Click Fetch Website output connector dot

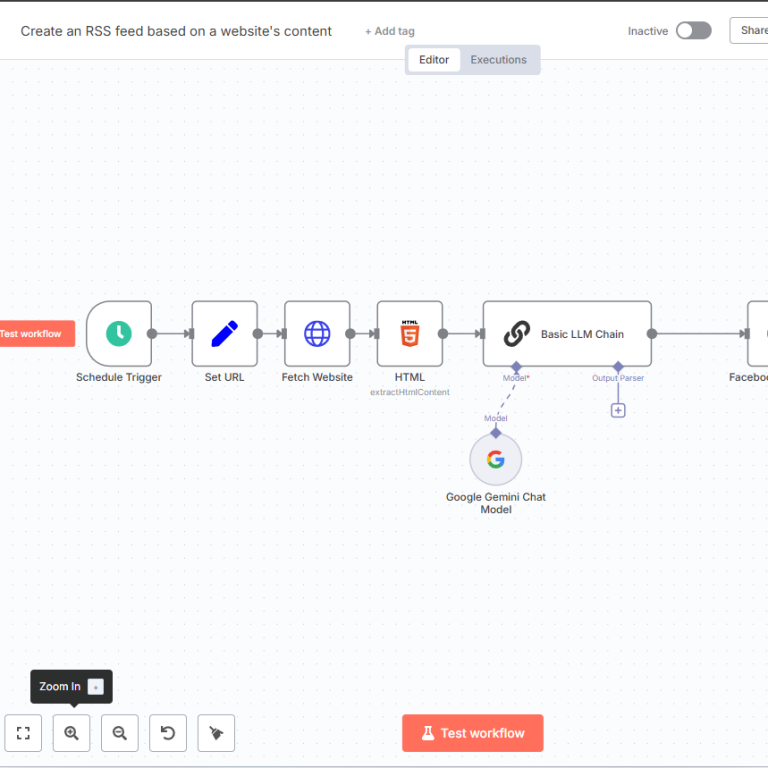click(x=350, y=334)
